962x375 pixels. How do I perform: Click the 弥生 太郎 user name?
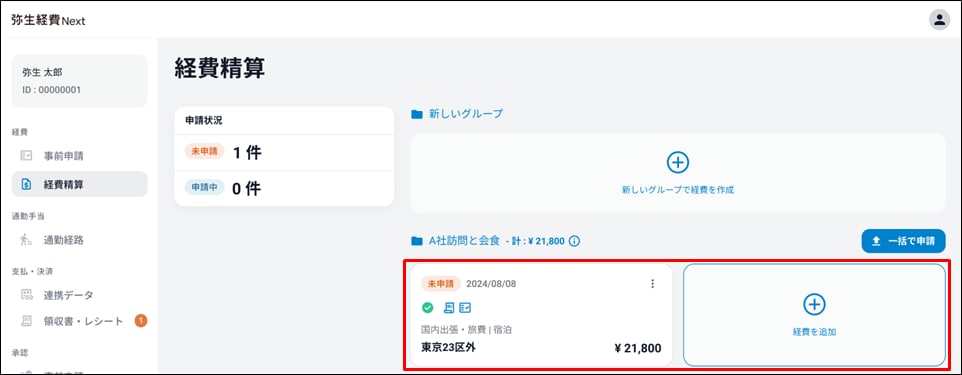point(42,72)
